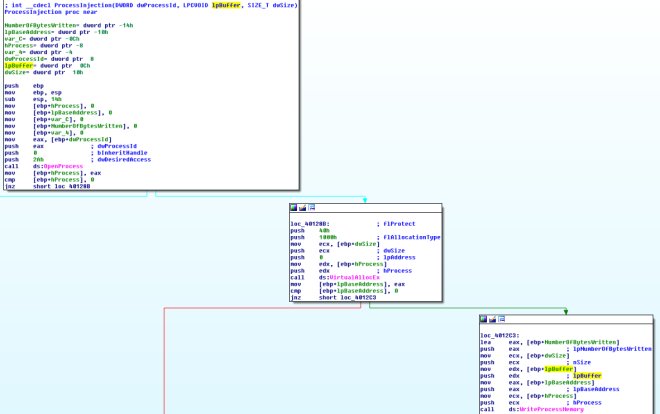Click the highlighted lpBuffer variable definition
Screen dimensions: 660x414
15,65
